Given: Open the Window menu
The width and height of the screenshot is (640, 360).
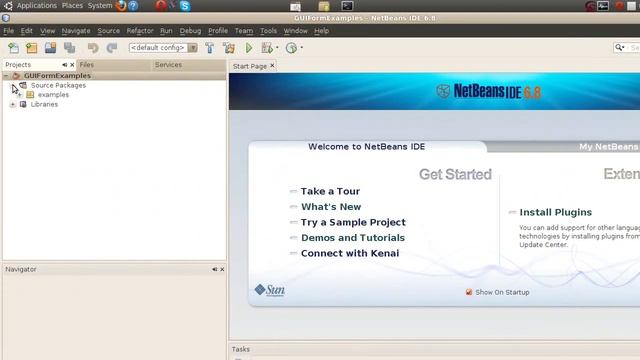Looking at the screenshot, I should 296,31.
